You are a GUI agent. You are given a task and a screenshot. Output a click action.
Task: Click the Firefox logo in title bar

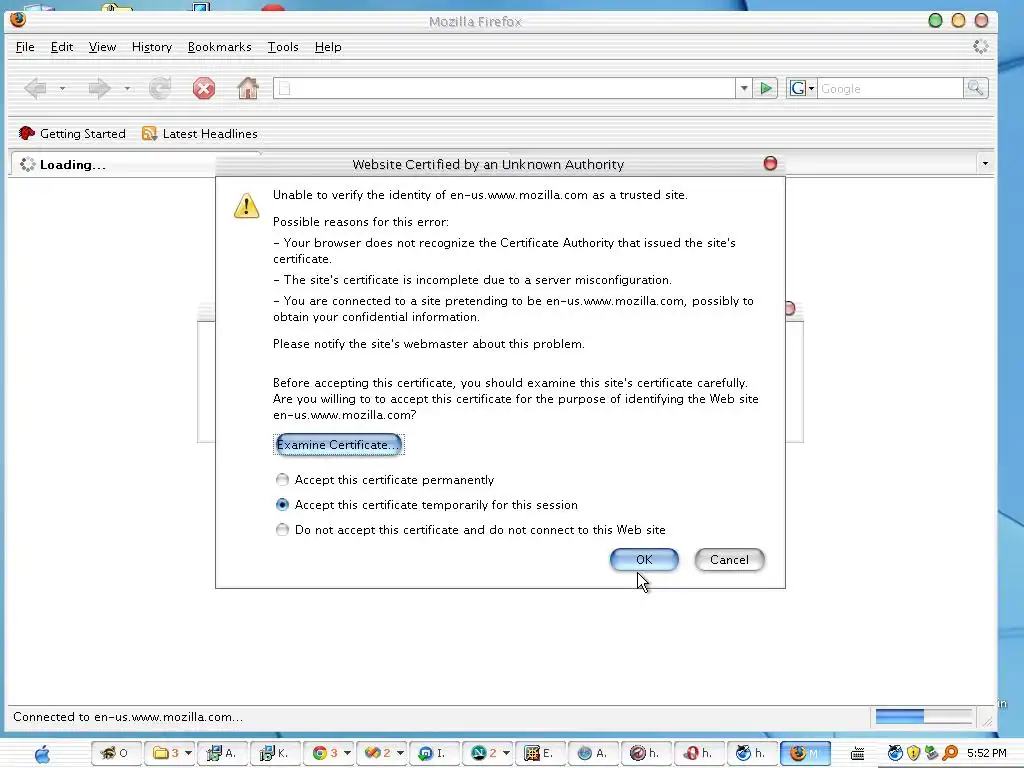point(18,19)
